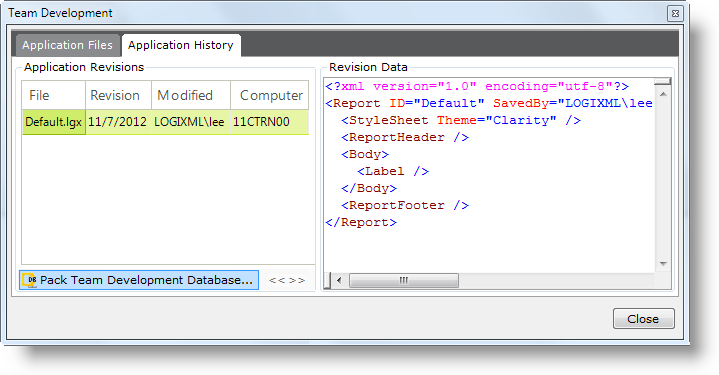The height and width of the screenshot is (375, 719).
Task: Click the next revisions >> arrows
Action: click(x=297, y=281)
